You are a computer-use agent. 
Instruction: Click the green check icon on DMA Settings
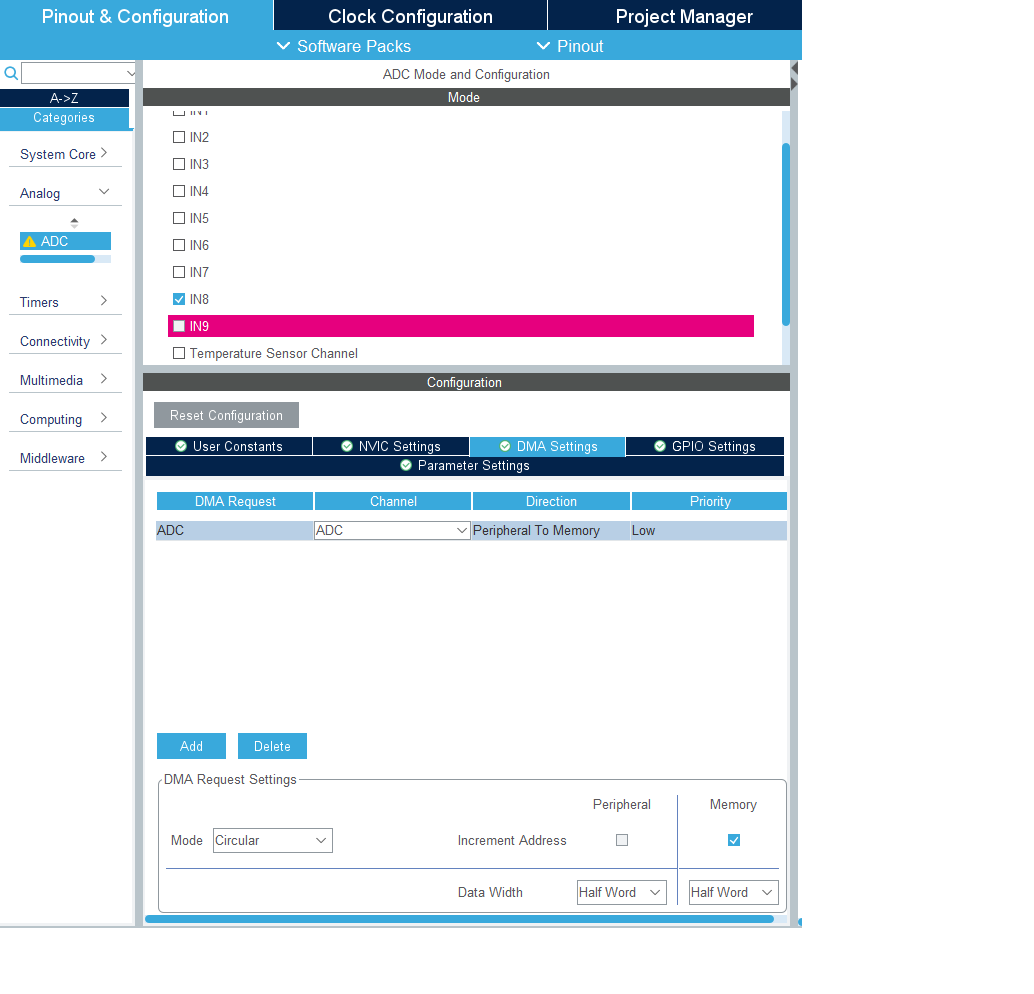[x=505, y=447]
